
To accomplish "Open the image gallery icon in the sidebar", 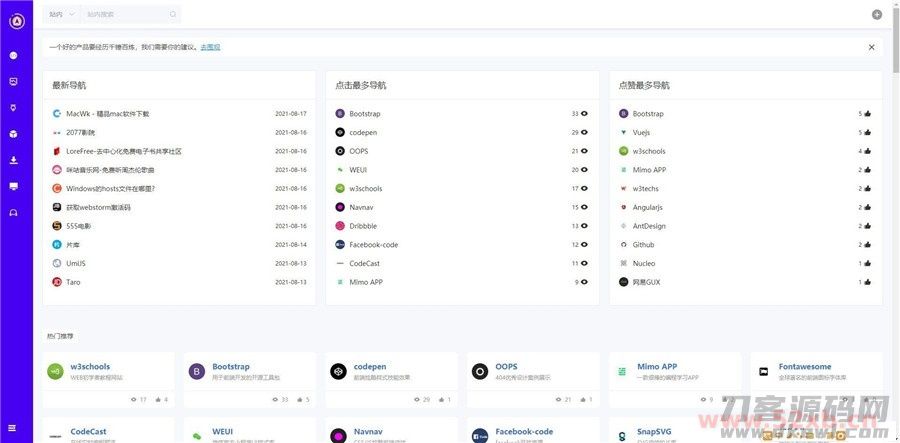I will click(x=14, y=81).
